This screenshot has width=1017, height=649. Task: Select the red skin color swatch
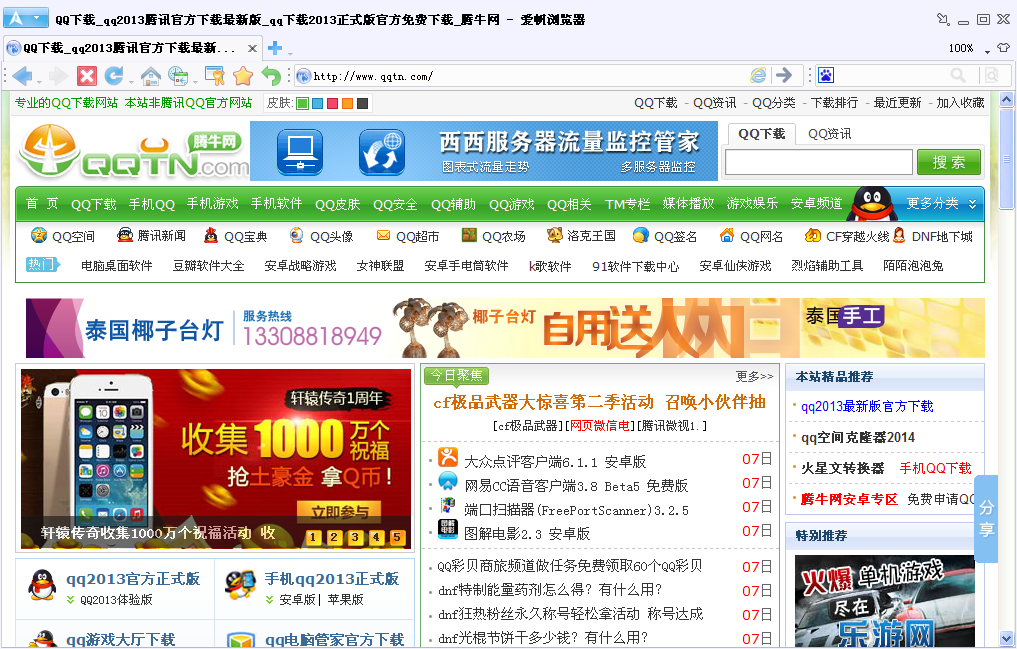click(332, 103)
